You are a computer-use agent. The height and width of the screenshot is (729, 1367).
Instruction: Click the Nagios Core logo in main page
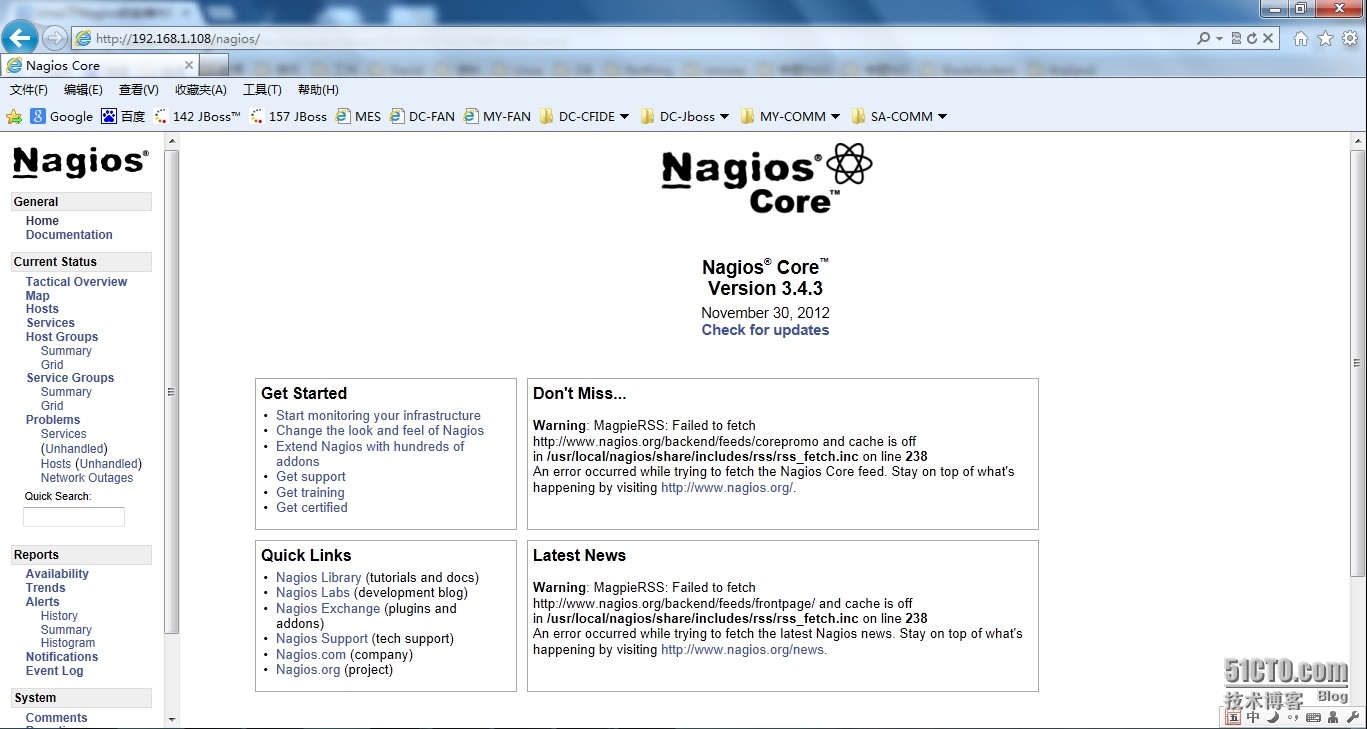point(767,178)
